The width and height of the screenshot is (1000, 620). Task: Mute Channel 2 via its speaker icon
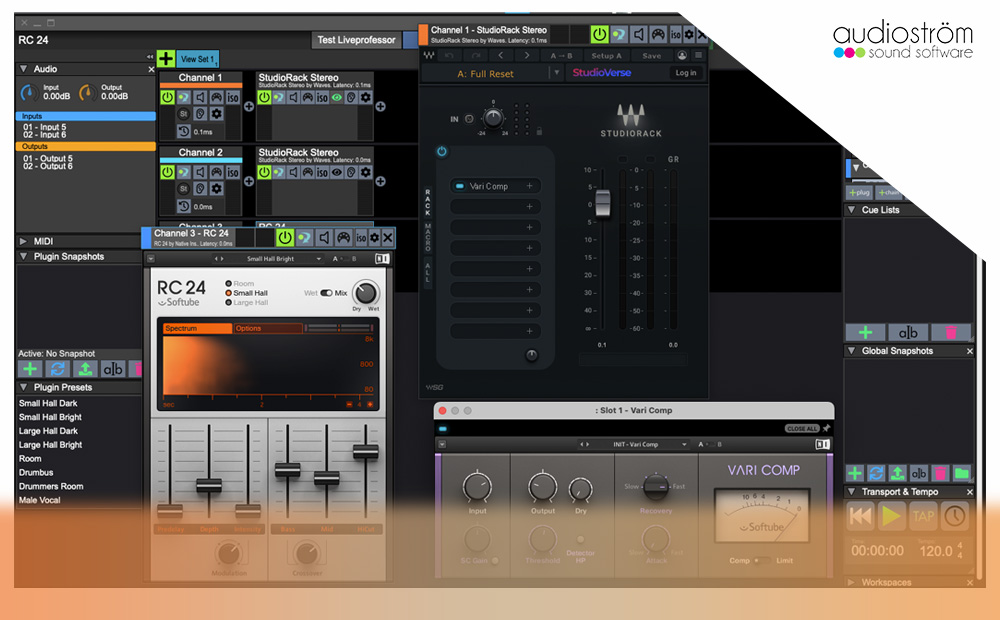tap(200, 171)
